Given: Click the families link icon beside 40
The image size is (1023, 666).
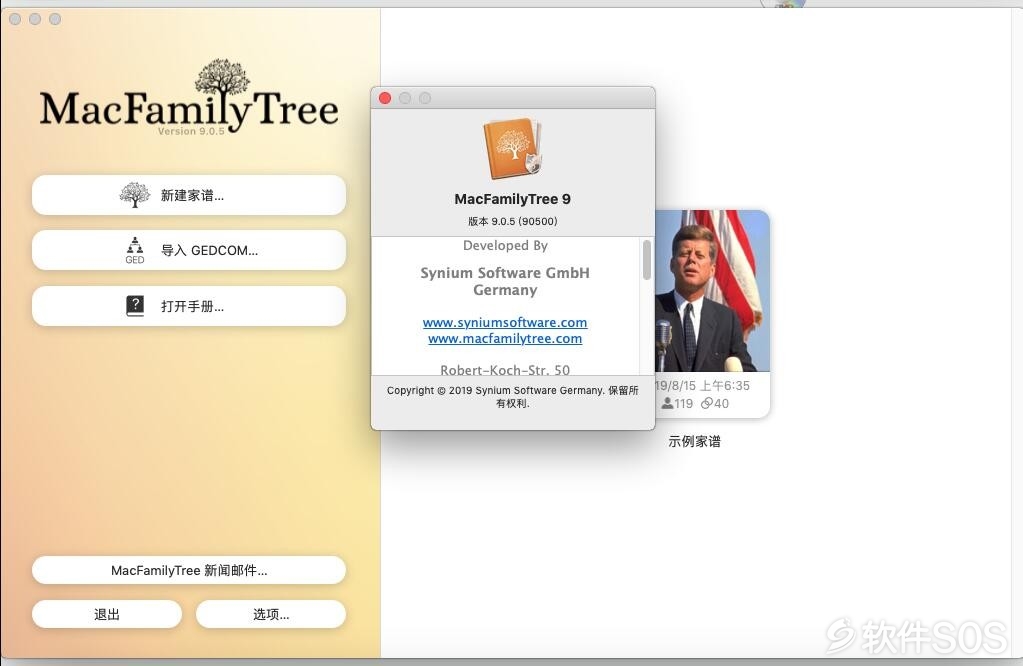Looking at the screenshot, I should [706, 404].
